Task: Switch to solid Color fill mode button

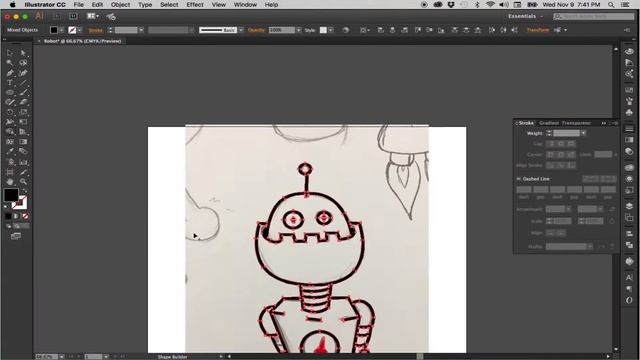Action: (8, 216)
